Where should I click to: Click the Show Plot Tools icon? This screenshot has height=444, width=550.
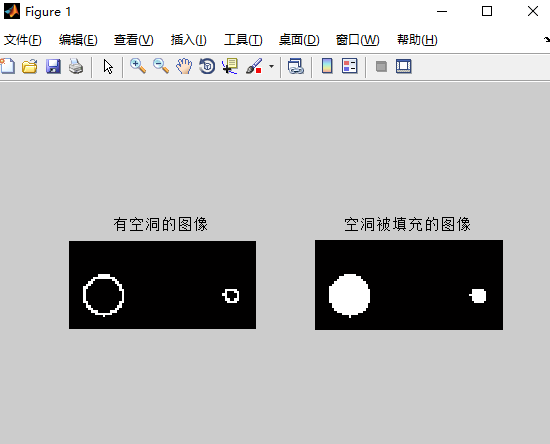[404, 66]
